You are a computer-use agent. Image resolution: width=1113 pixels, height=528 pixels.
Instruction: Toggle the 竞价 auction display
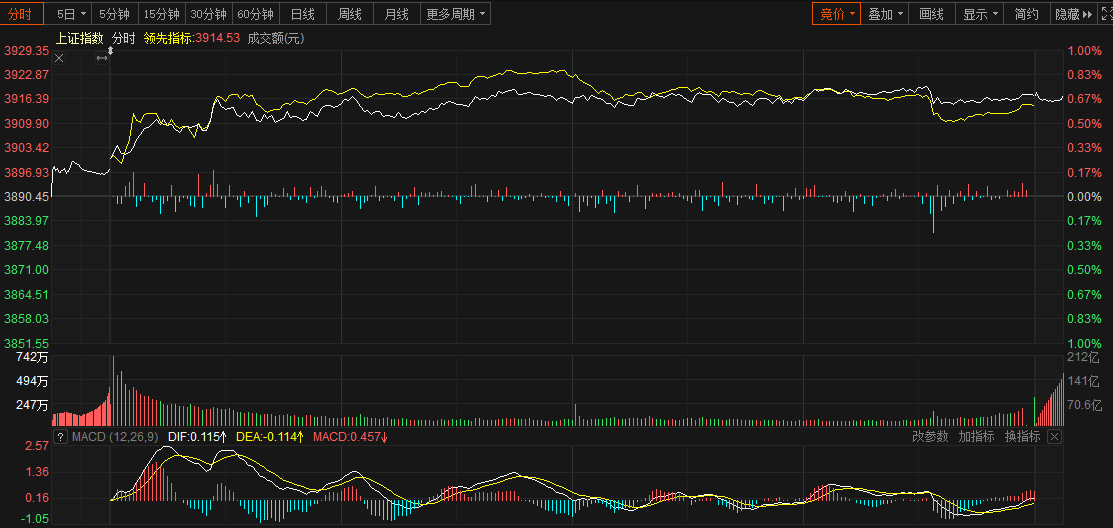pos(835,14)
